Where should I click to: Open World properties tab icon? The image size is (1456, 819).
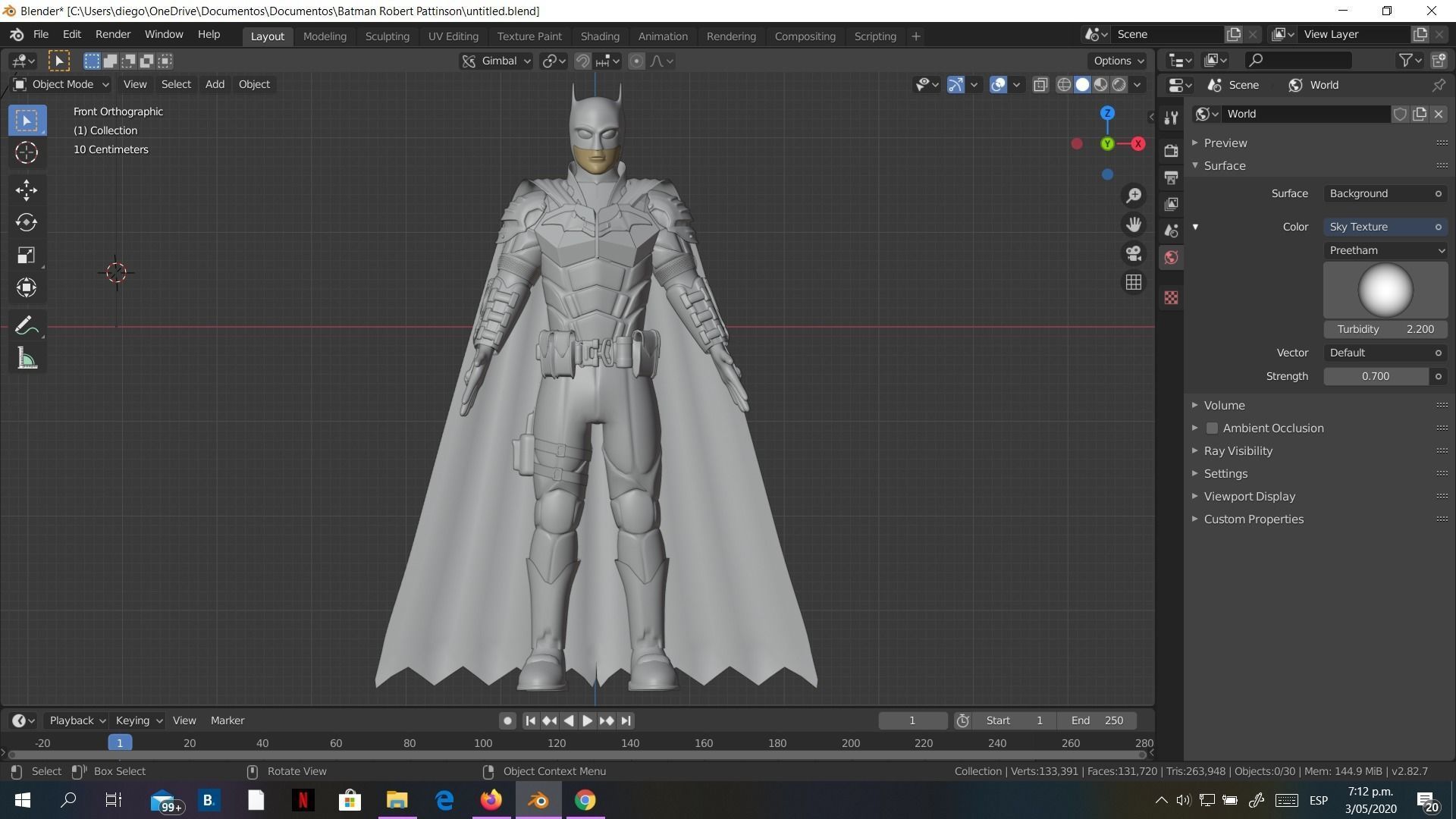(1172, 257)
